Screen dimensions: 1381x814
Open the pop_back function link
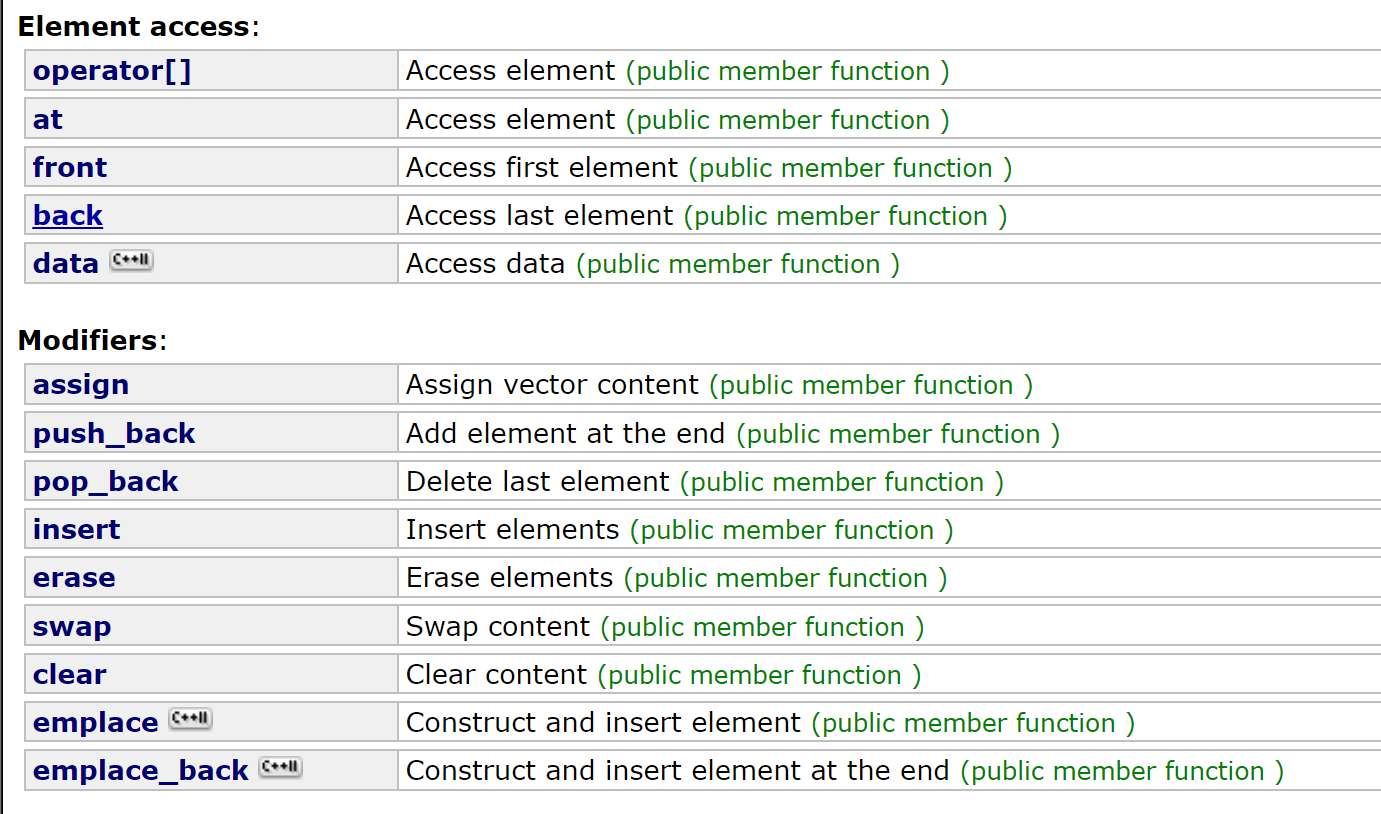tap(106, 482)
